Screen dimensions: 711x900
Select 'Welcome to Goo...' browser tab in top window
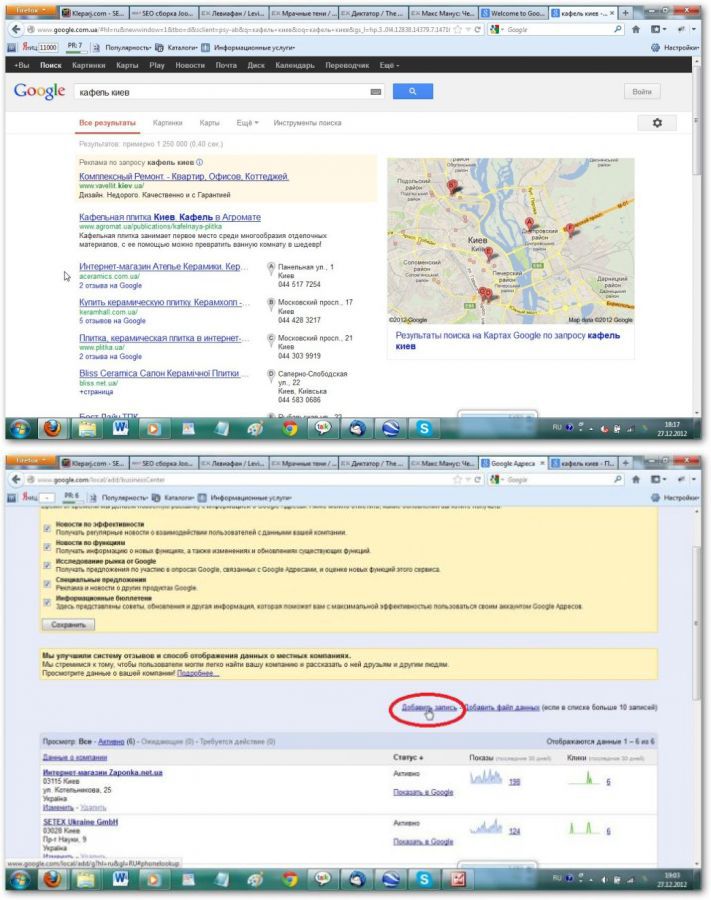pos(513,13)
